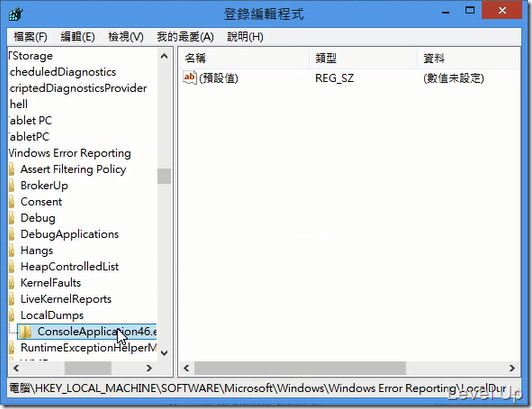Select the Shell key
The width and height of the screenshot is (532, 409).
(18, 104)
